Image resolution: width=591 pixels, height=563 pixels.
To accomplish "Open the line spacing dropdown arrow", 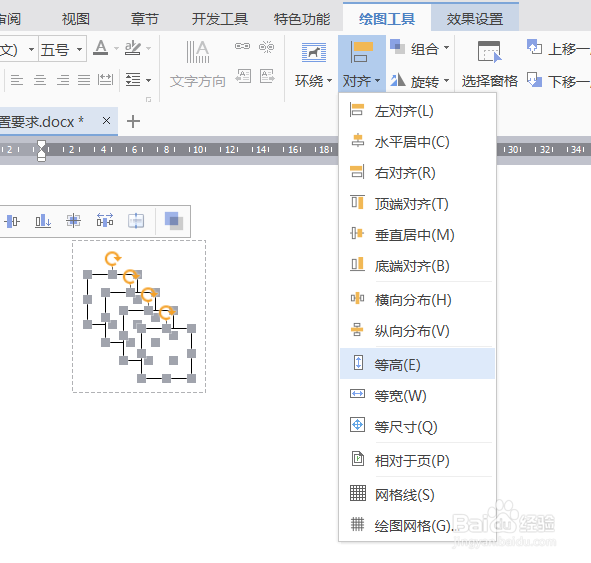I will [x=149, y=80].
